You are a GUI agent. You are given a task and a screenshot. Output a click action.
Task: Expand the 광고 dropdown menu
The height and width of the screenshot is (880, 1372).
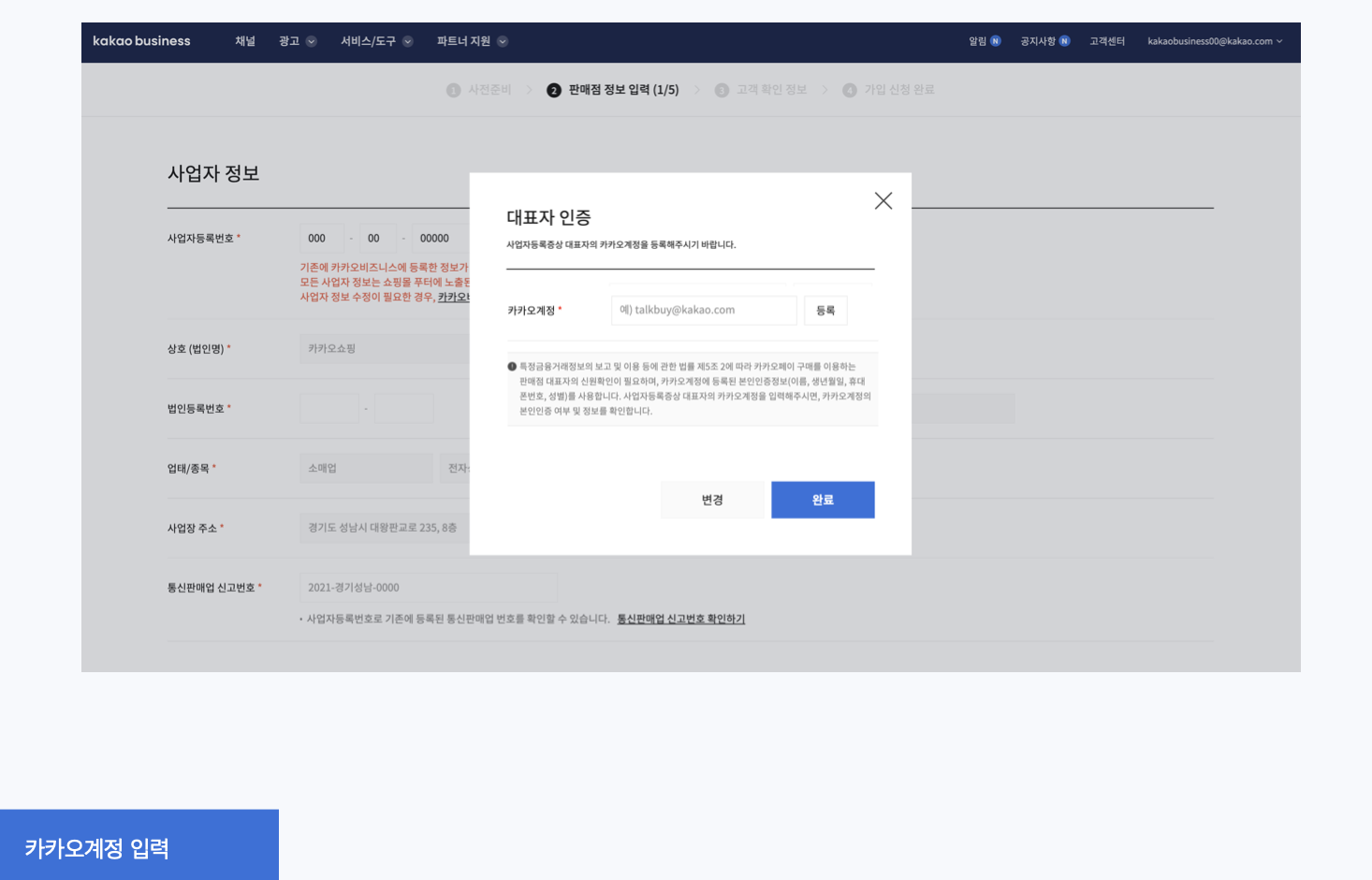(298, 41)
